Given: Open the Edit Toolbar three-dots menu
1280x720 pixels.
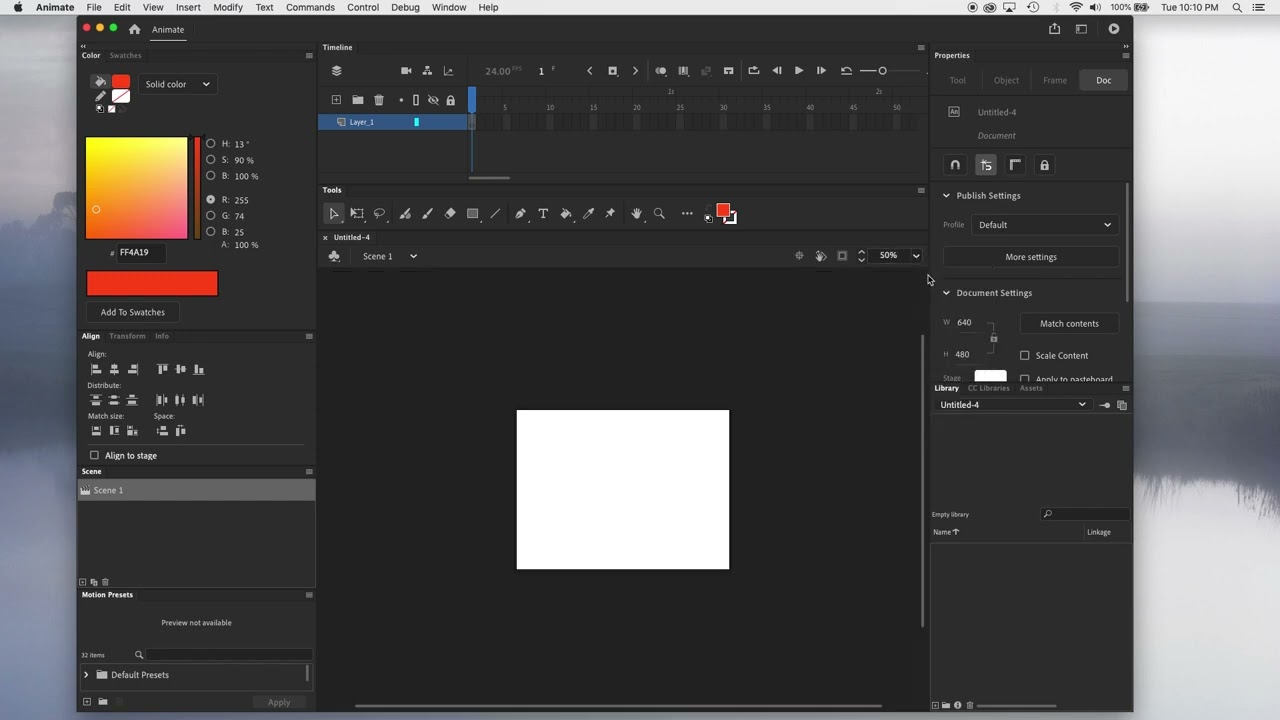Looking at the screenshot, I should click(687, 214).
